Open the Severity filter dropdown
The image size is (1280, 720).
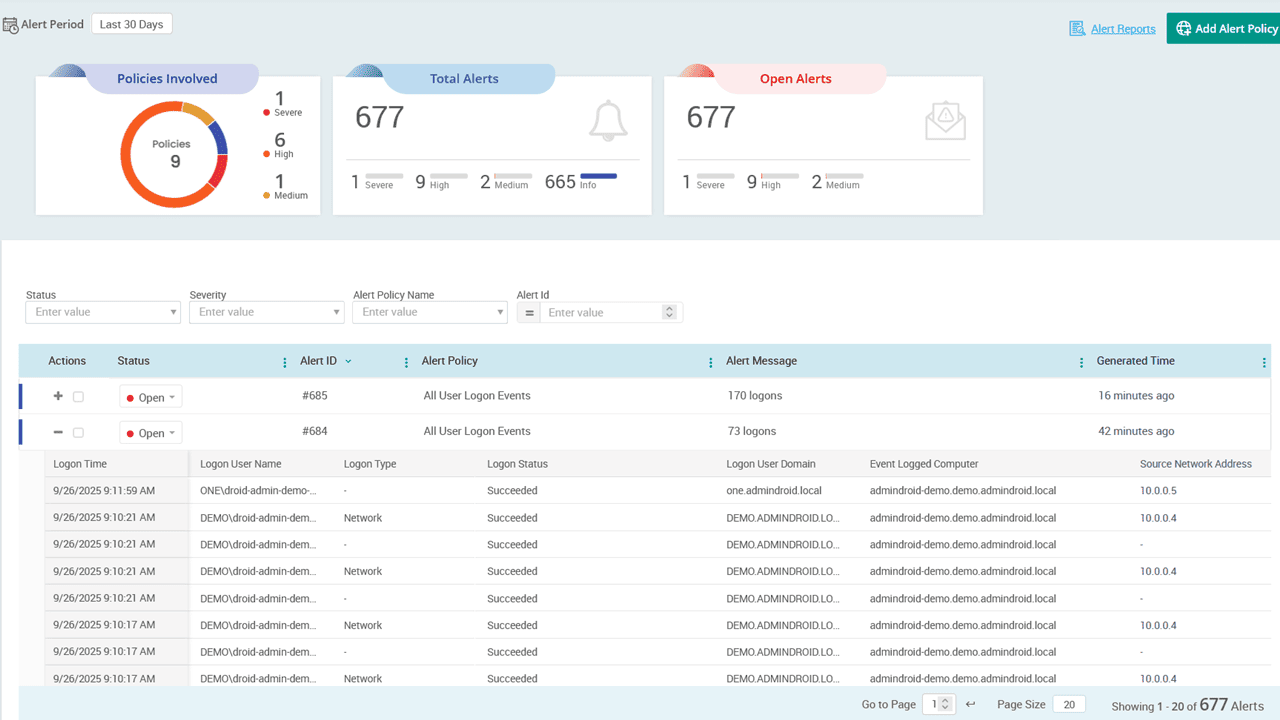[266, 312]
